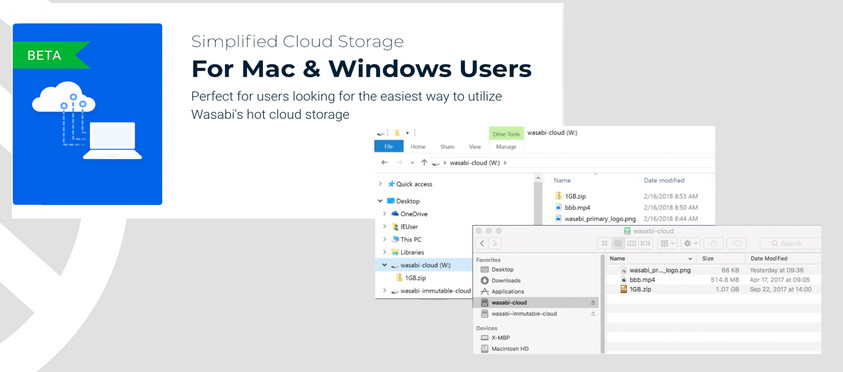Click the Libraries folder icon
The width and height of the screenshot is (843, 372).
coord(395,252)
